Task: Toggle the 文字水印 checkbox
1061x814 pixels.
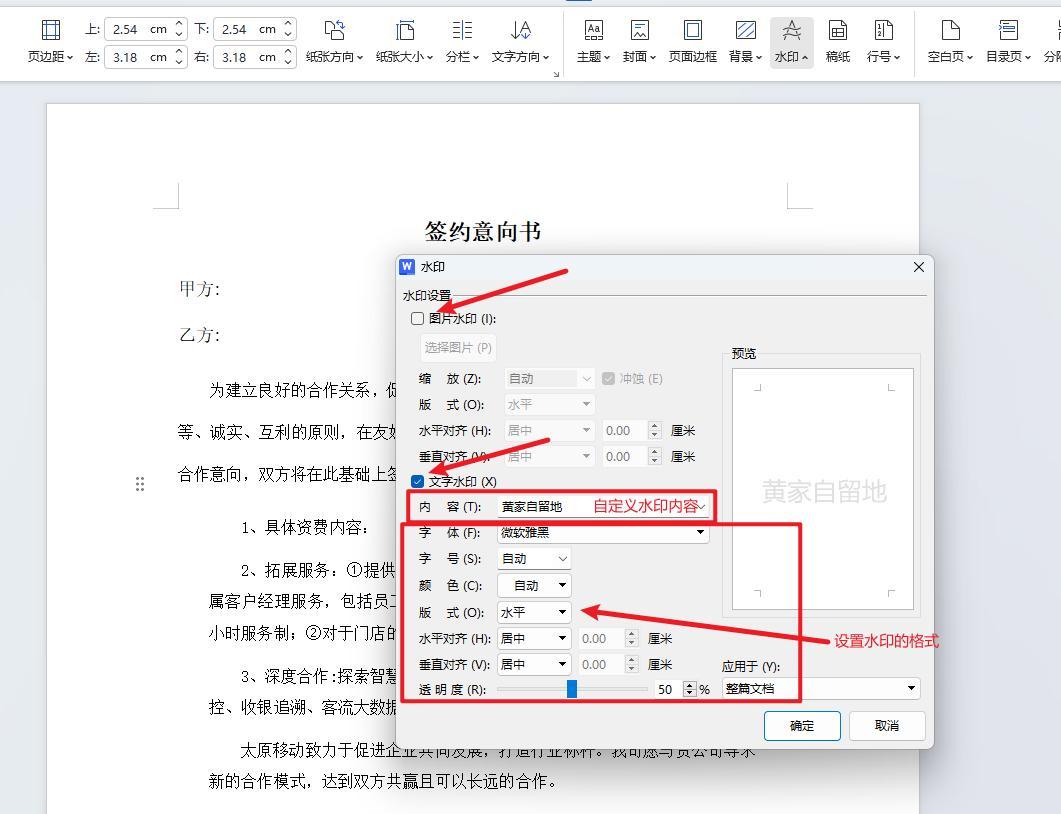Action: [x=417, y=481]
